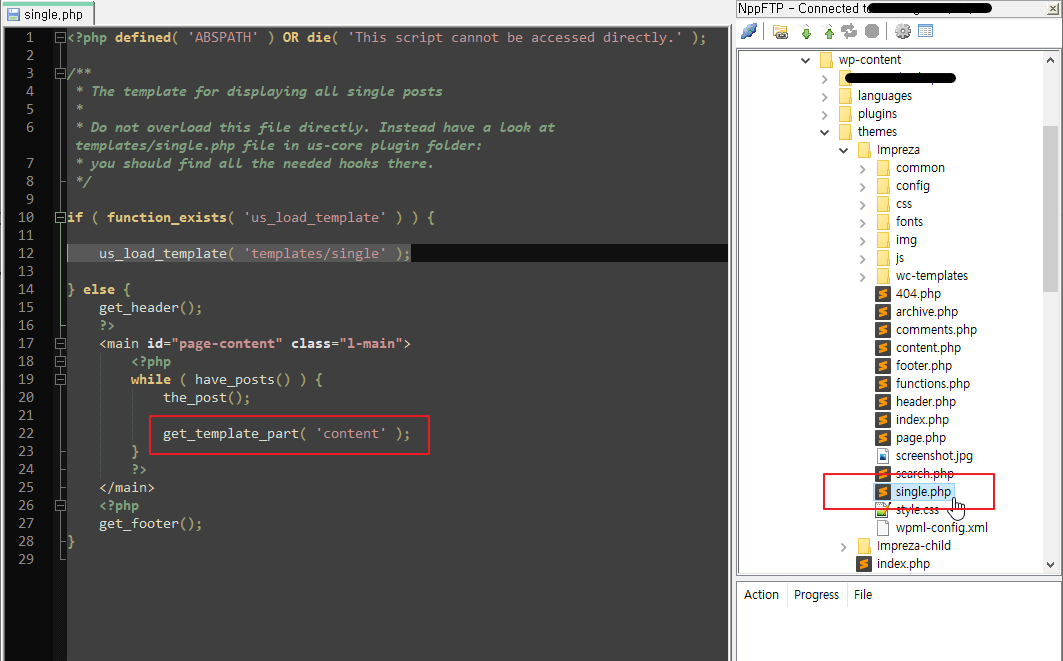Click the file icon beside wpml-config.xml
This screenshot has width=1063, height=661.
(882, 527)
